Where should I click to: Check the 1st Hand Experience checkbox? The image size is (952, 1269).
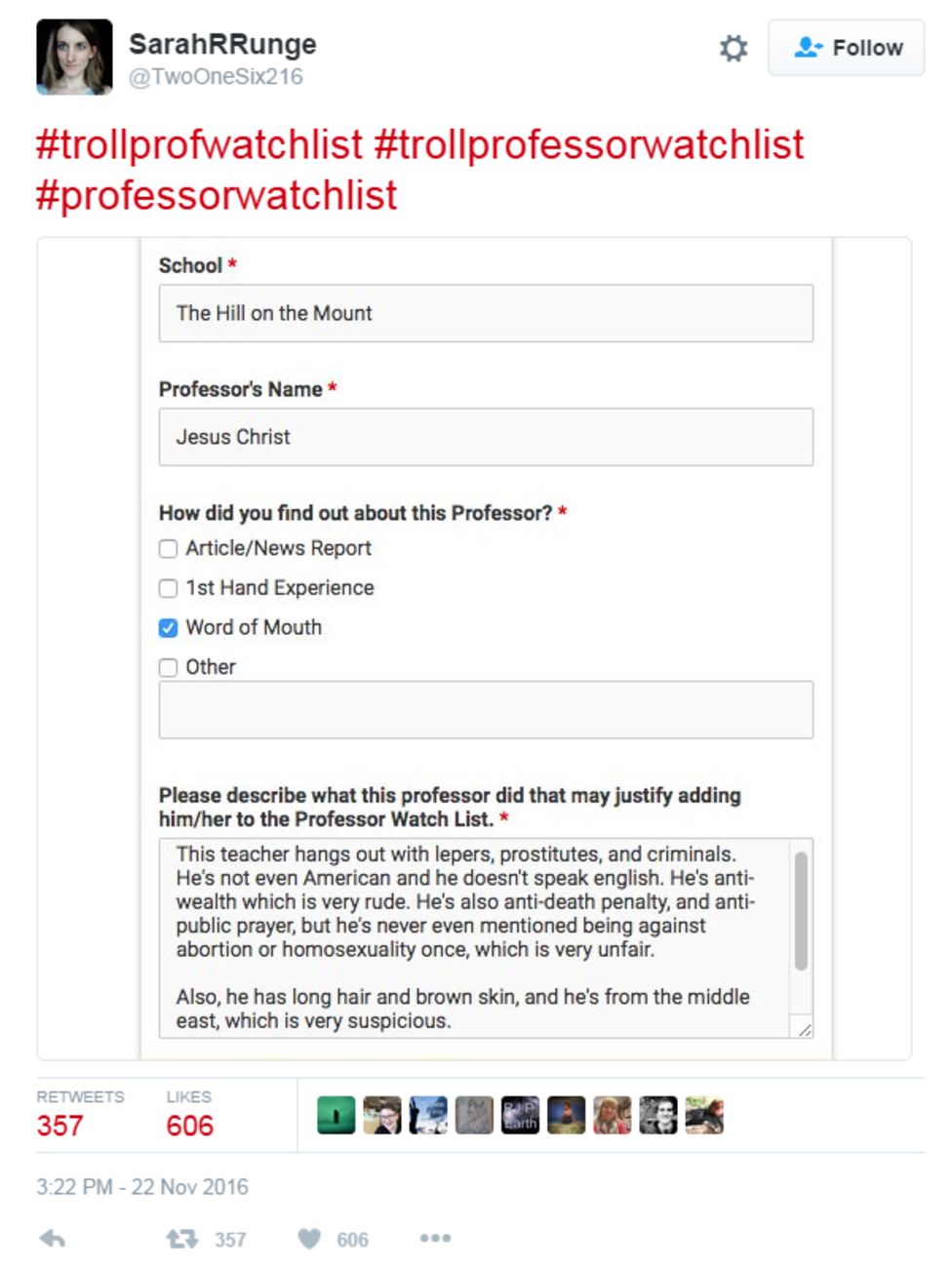click(x=166, y=587)
